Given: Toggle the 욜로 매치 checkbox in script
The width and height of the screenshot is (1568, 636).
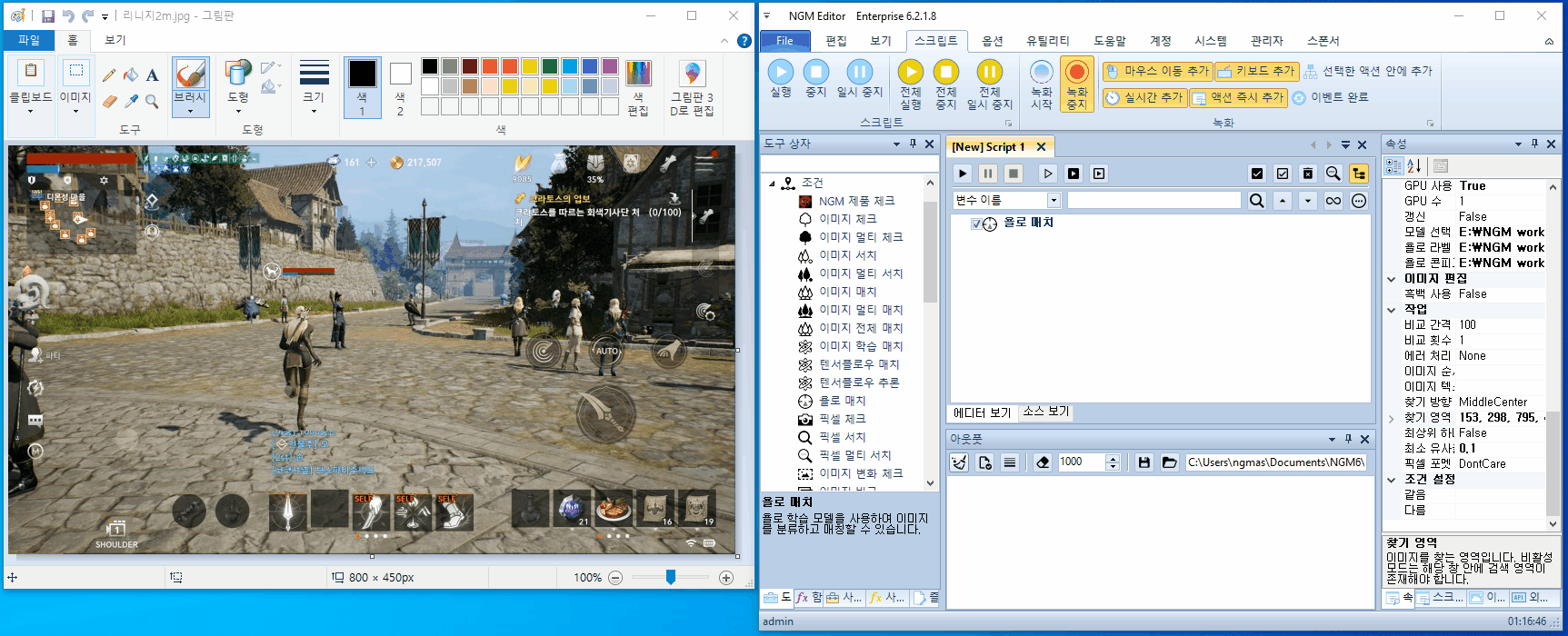Looking at the screenshot, I should 976,224.
